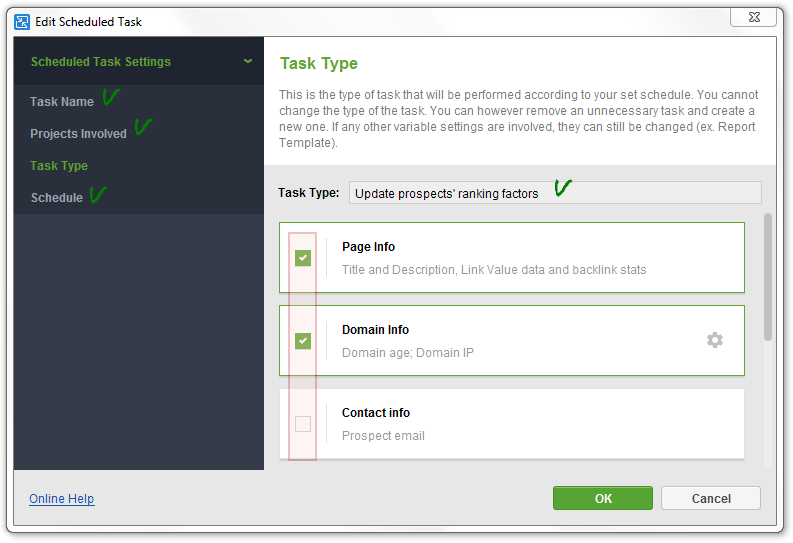Click the Domain Info card title
Screen dimensions: 793x543
375,330
